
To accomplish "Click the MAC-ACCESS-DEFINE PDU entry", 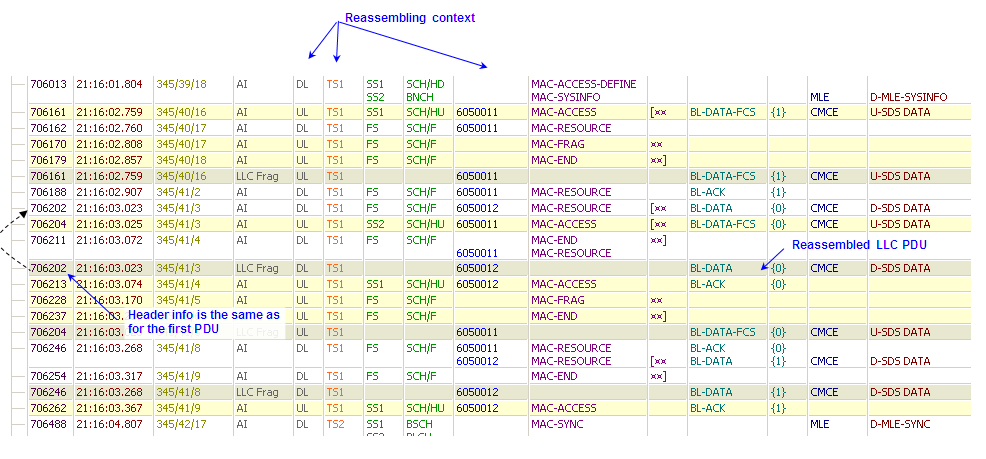I will point(583,84).
